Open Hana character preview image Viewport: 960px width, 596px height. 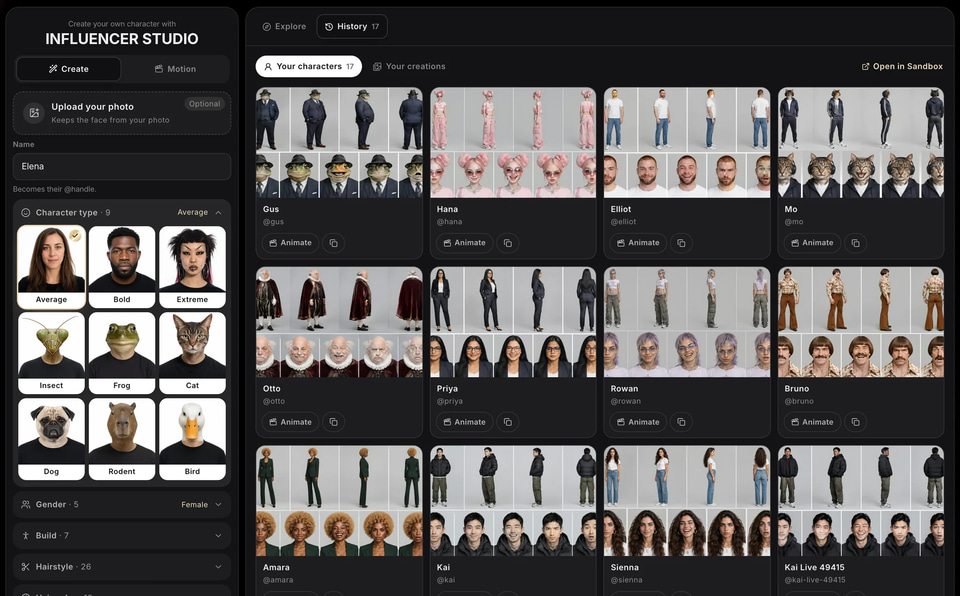[513, 143]
